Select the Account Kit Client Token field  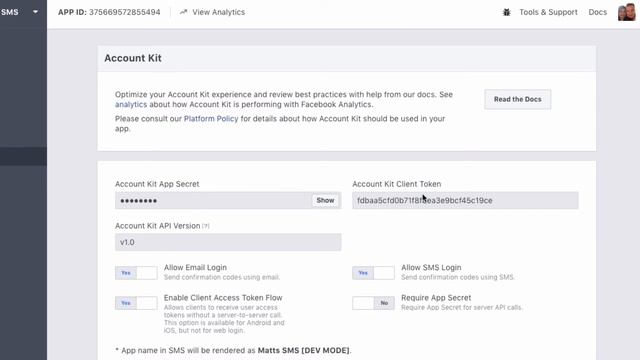[465, 200]
